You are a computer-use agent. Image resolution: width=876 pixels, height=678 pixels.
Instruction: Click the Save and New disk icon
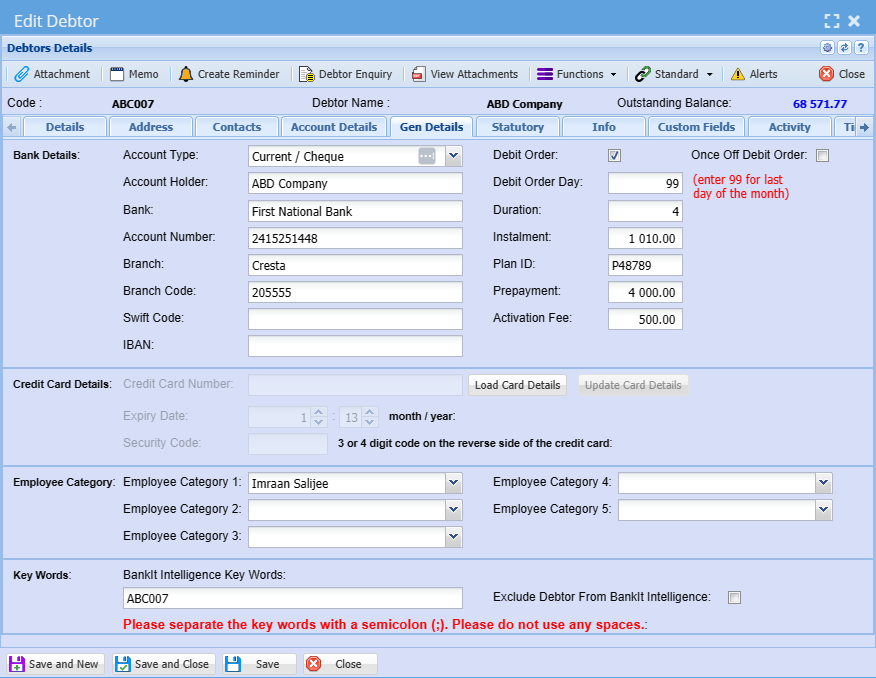pos(17,664)
